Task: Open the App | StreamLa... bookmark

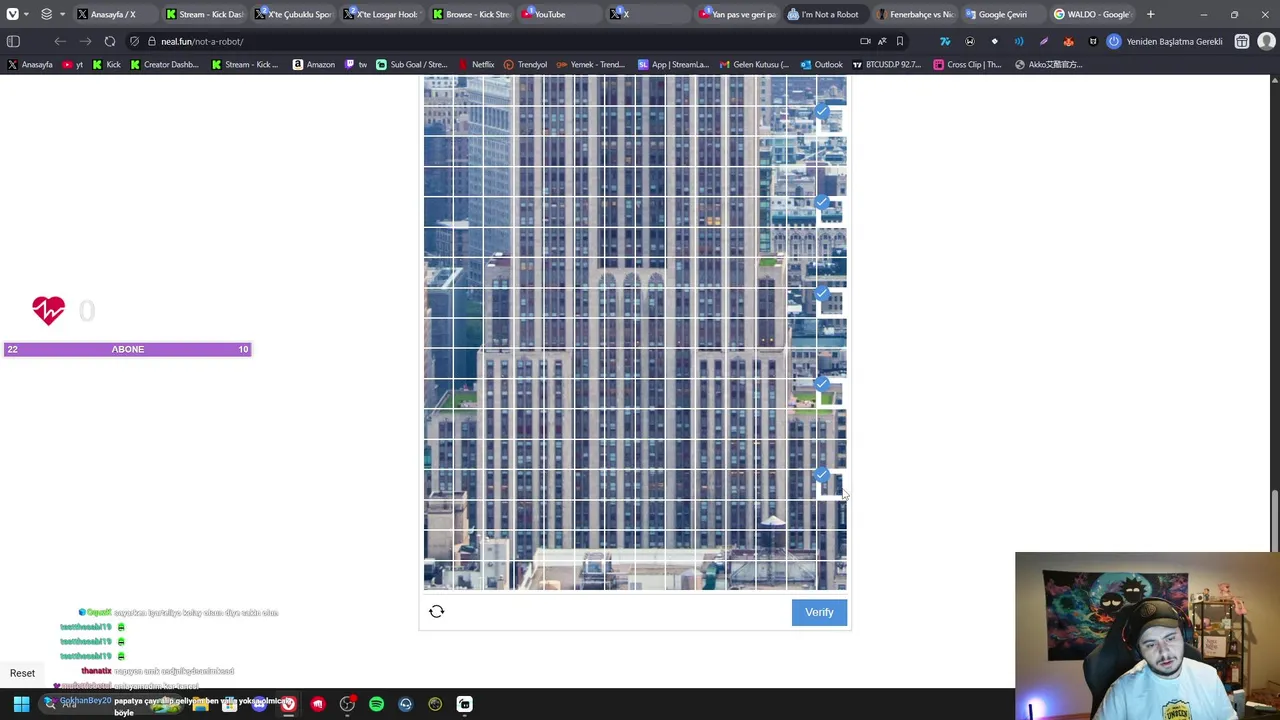Action: point(673,64)
